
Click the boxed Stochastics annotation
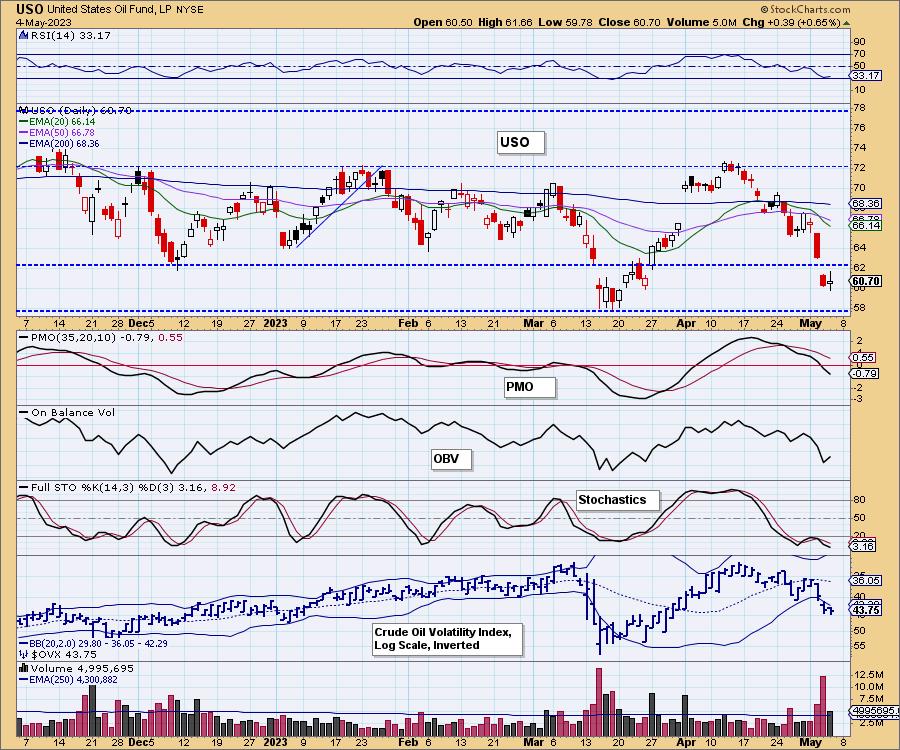click(x=618, y=500)
